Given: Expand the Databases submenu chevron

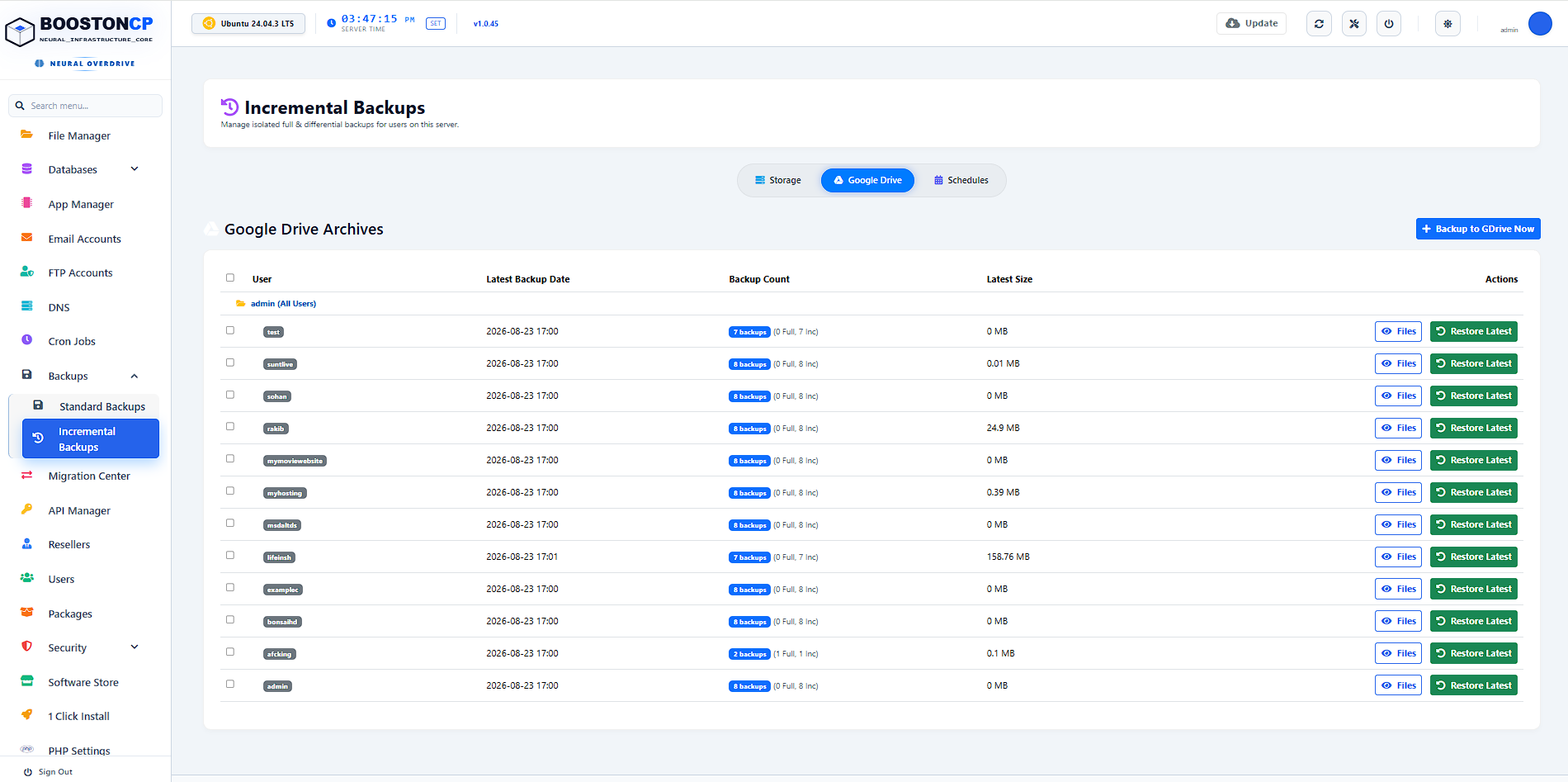Looking at the screenshot, I should 135,169.
